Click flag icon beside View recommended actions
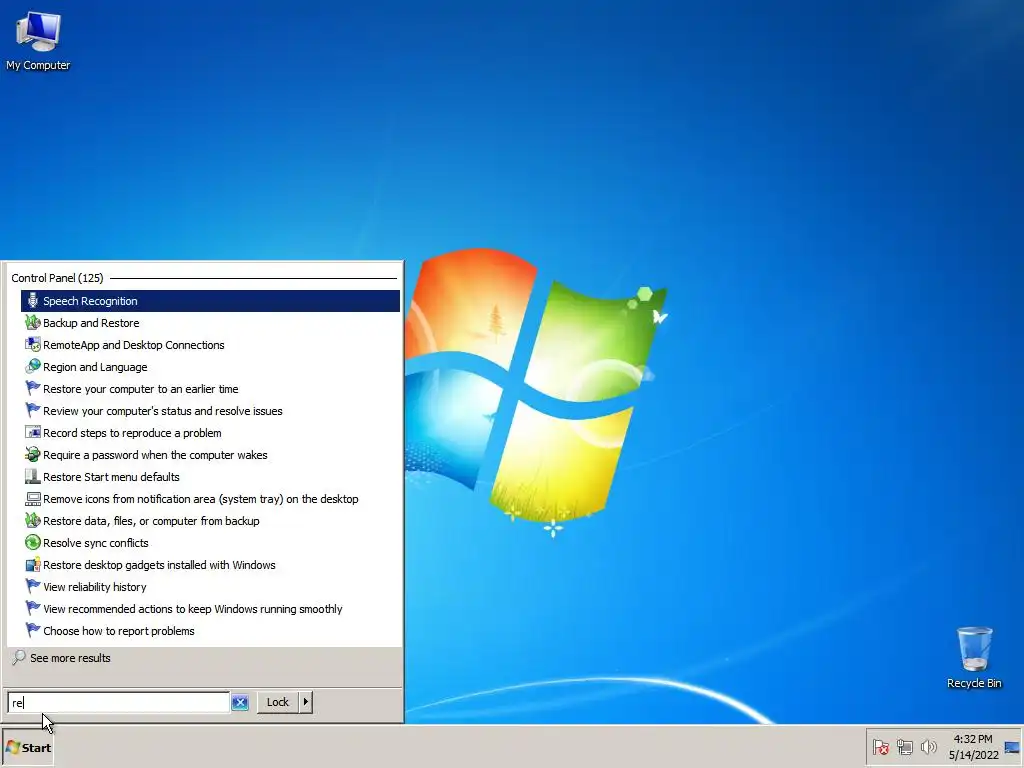The width and height of the screenshot is (1024, 768). (33, 609)
